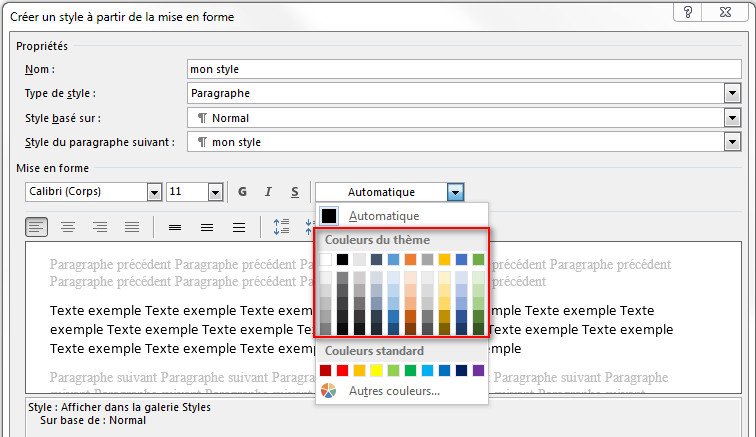Screen dimensions: 756x437
Task: Toggle underline (S) formatting
Action: point(295,192)
